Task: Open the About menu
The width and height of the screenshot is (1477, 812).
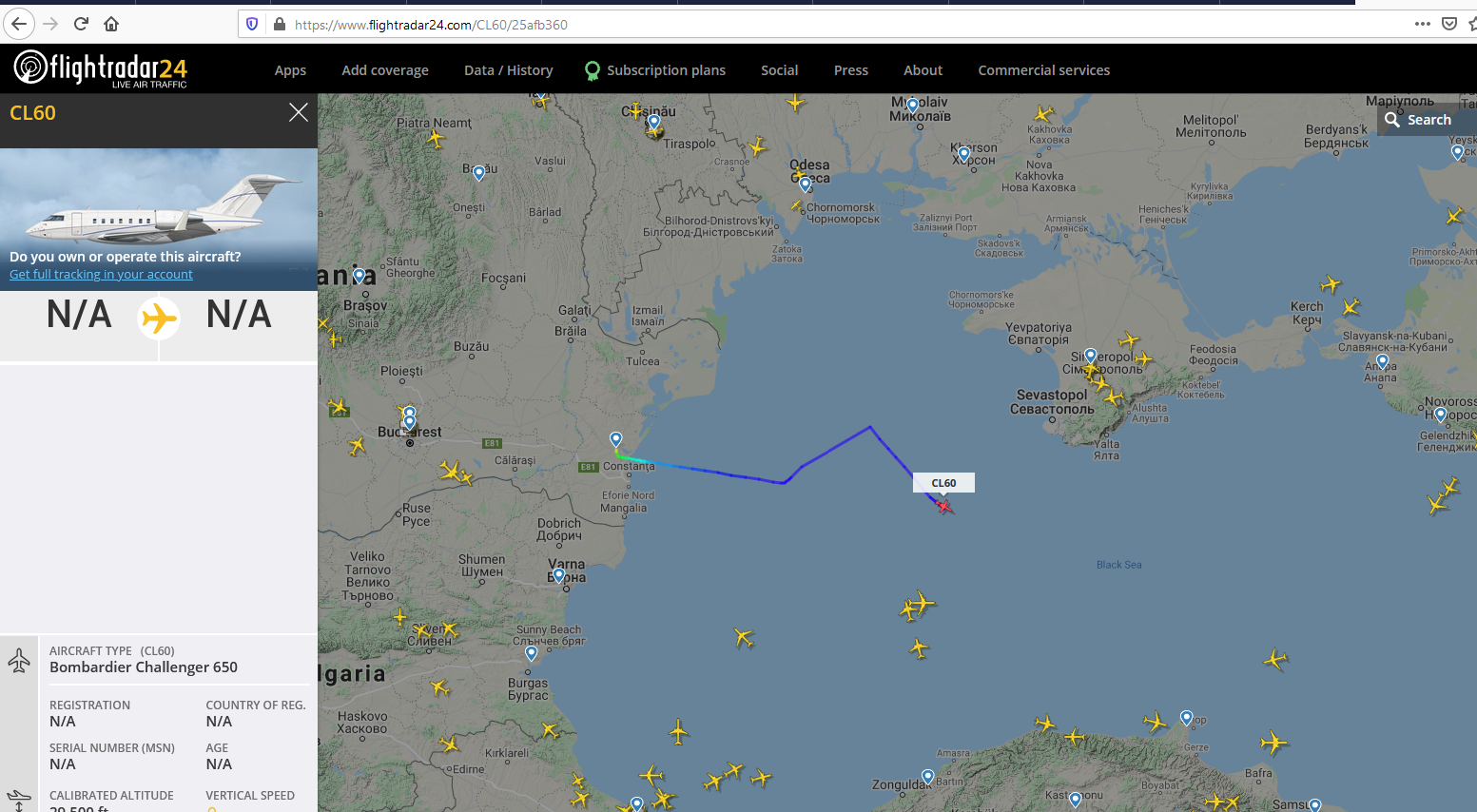Action: pos(923,70)
